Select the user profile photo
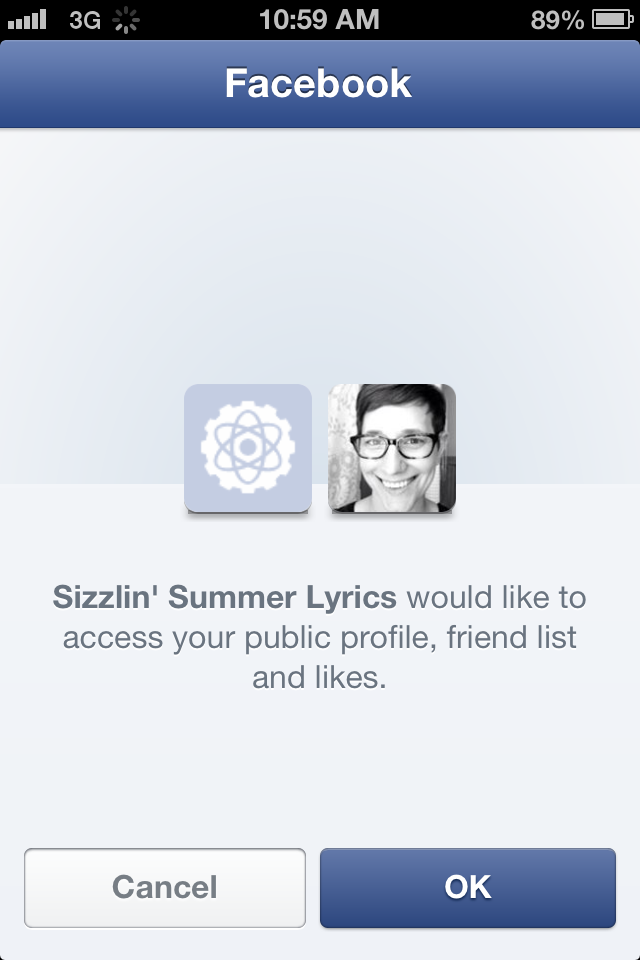Screen dimensions: 640x960 (392, 447)
